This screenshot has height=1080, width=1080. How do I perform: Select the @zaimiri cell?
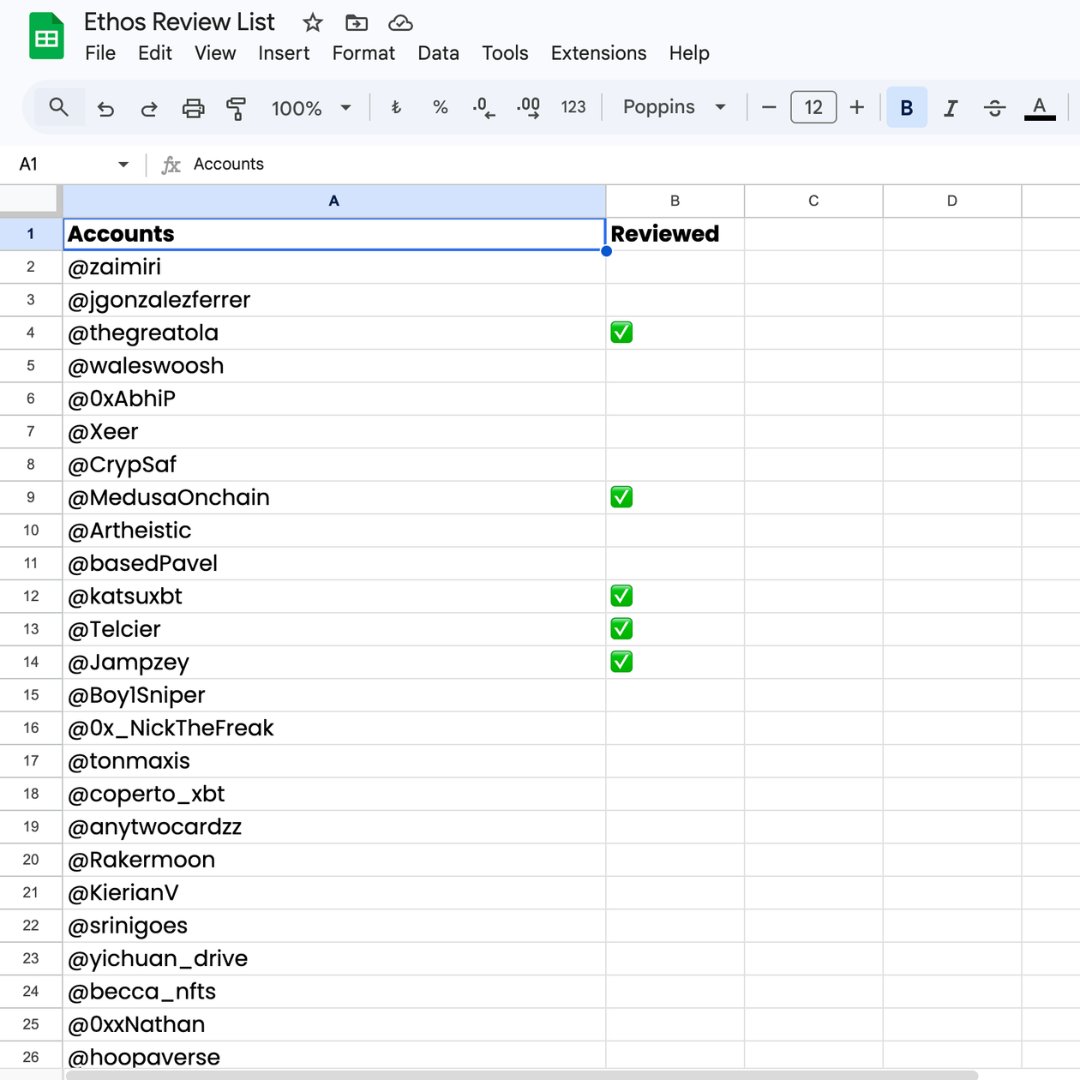pyautogui.click(x=334, y=267)
